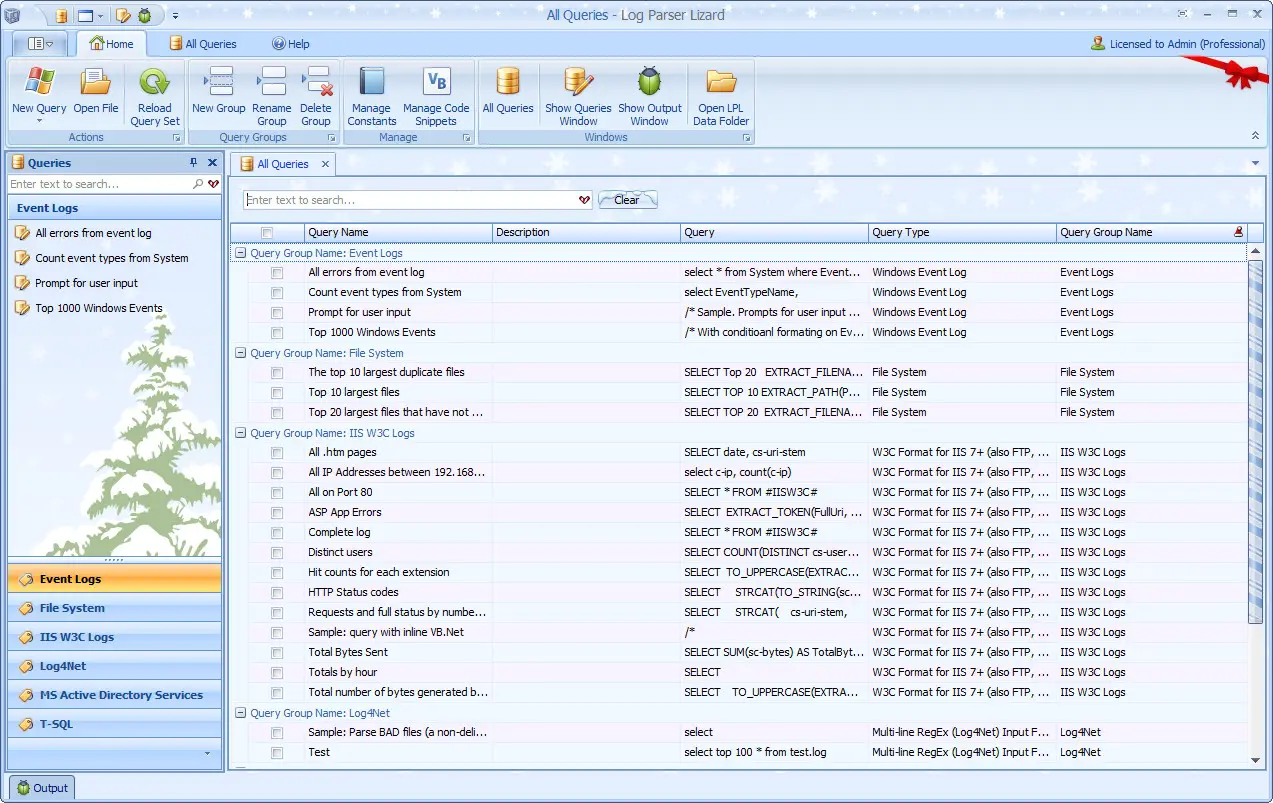
Task: Pin the Queries side panel
Action: (194, 162)
